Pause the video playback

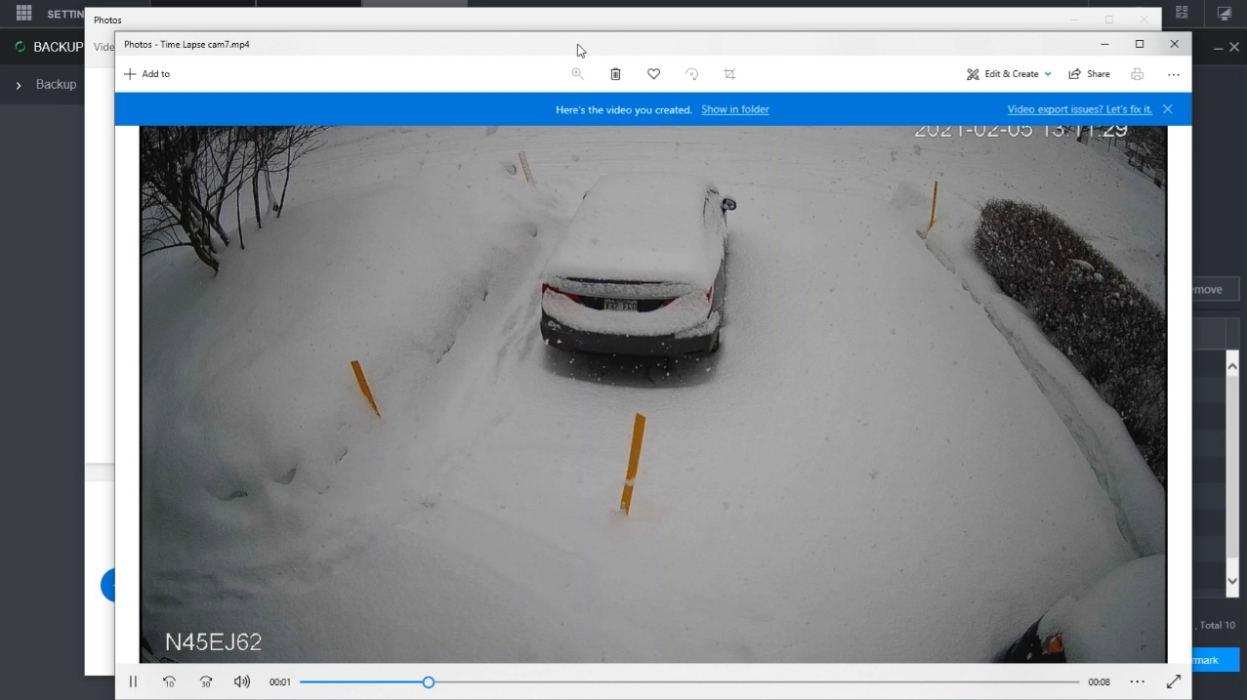pos(133,682)
